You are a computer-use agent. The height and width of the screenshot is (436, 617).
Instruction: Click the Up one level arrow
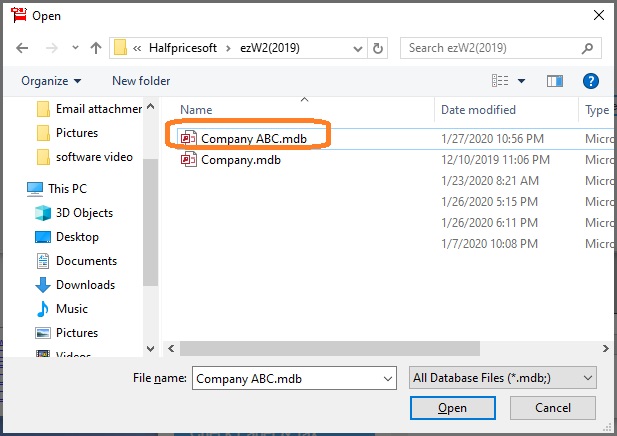(96, 48)
